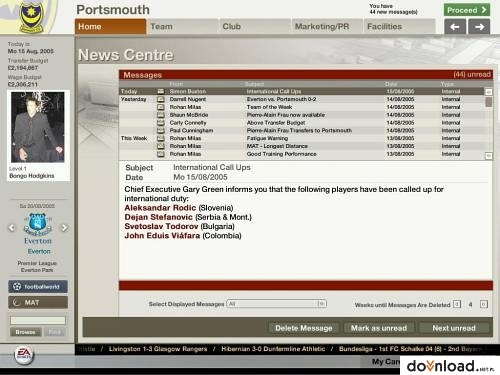The height and width of the screenshot is (375, 500).
Task: Show next fixture with right arrow
Action: 64,228
